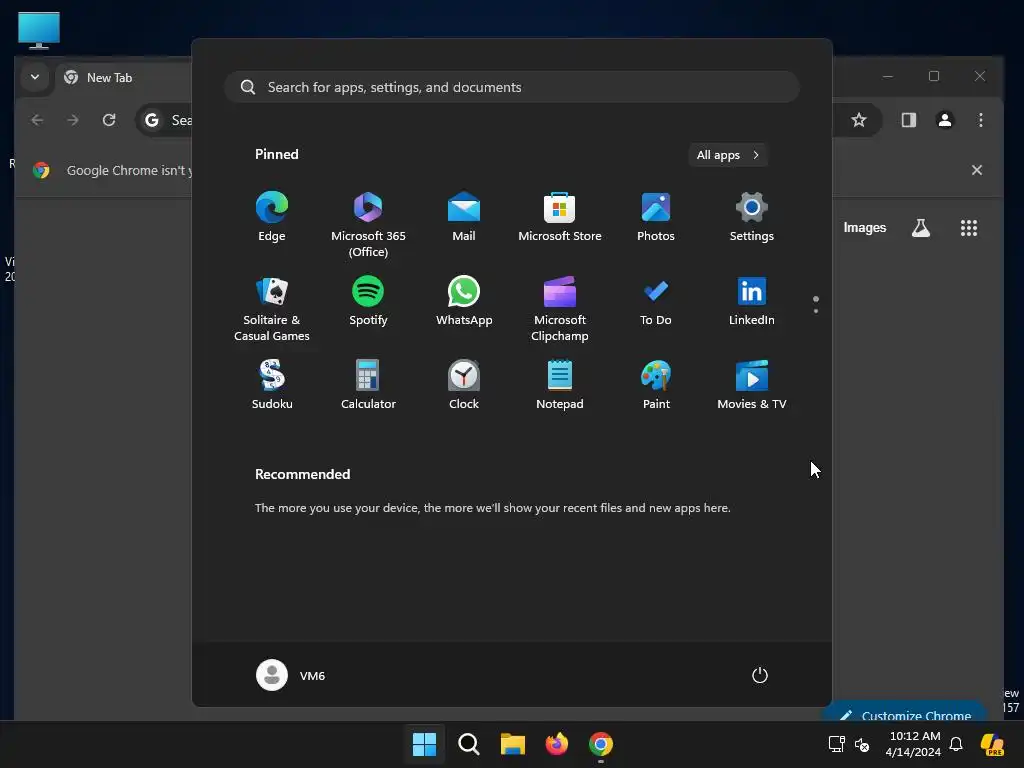Open the Google apps grid
This screenshot has height=768, width=1024.
(x=968, y=227)
